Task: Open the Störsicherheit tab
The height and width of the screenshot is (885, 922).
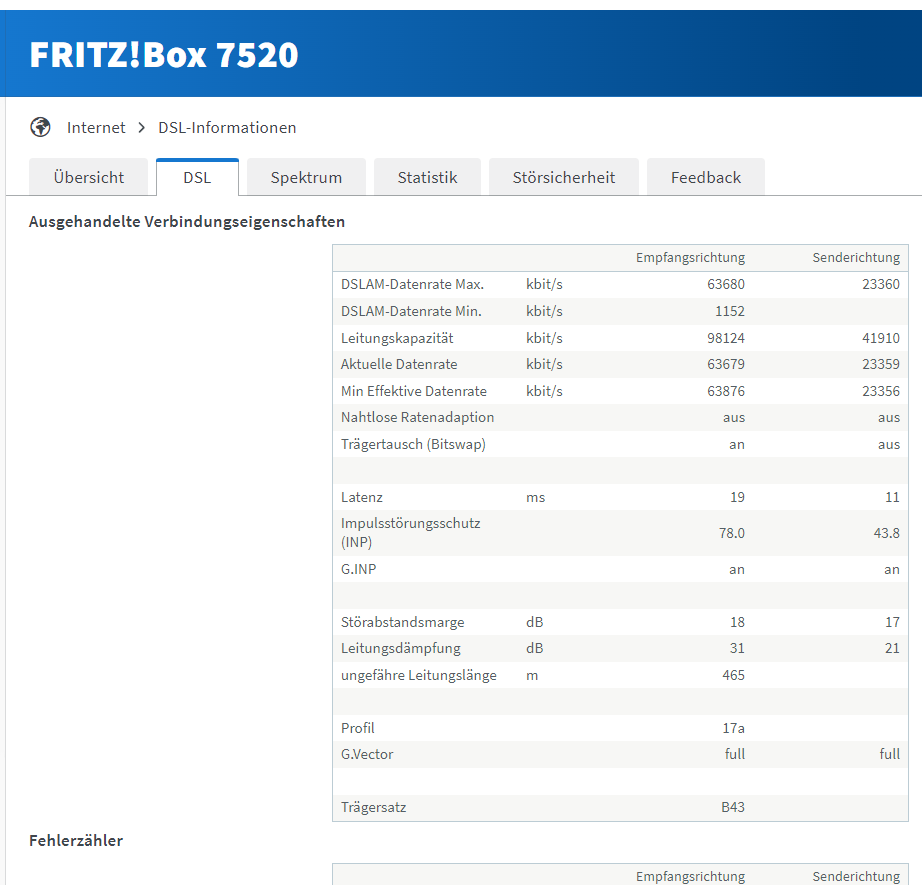Action: [x=564, y=177]
